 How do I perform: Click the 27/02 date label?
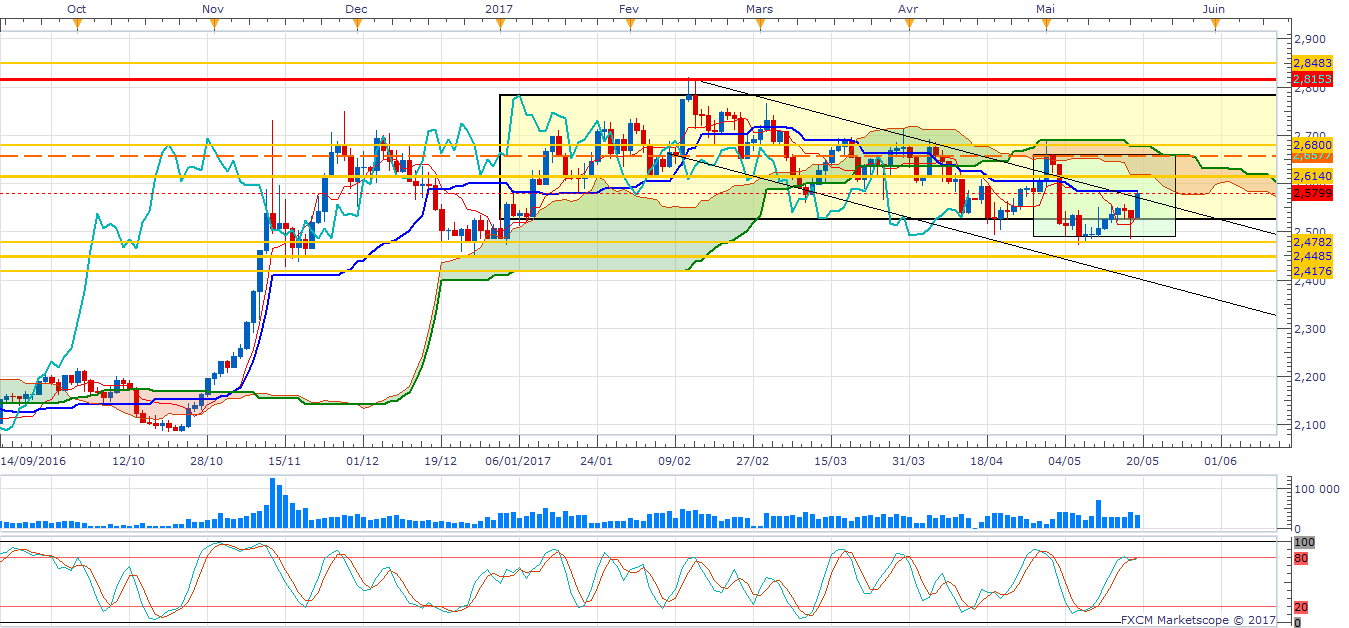[753, 462]
